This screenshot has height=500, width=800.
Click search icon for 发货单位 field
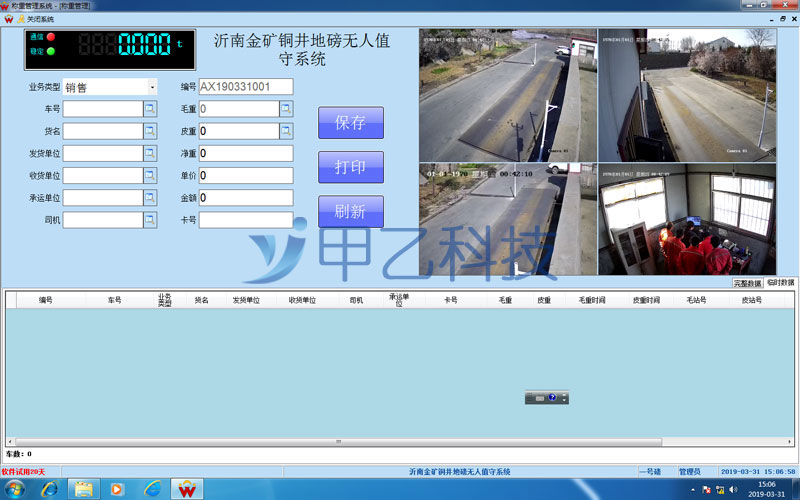(x=150, y=153)
